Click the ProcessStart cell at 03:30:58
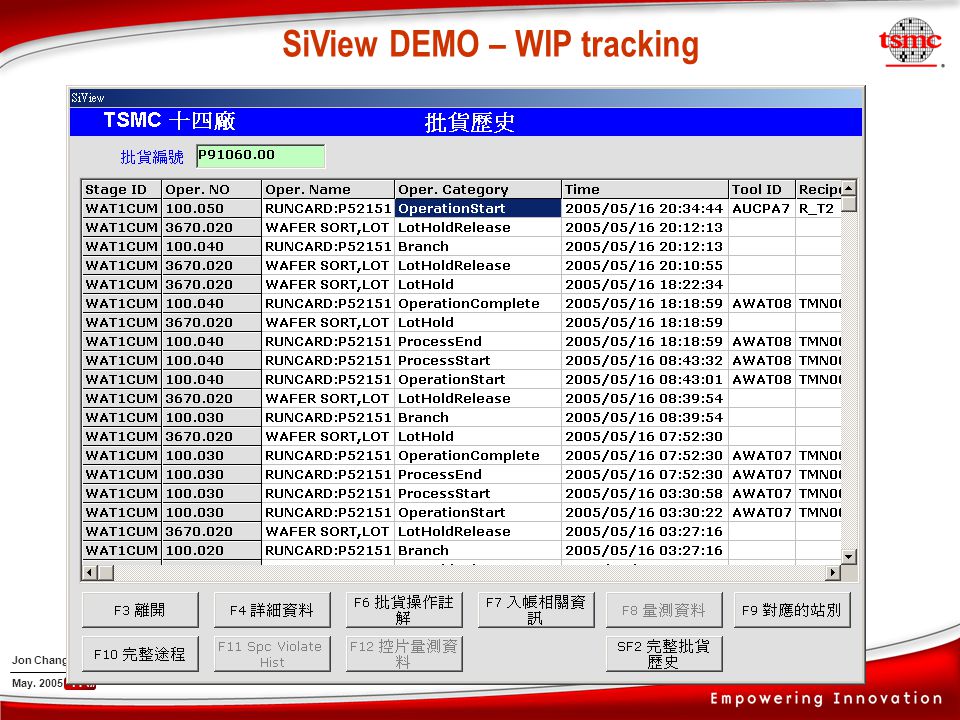The image size is (960, 720). click(x=478, y=493)
